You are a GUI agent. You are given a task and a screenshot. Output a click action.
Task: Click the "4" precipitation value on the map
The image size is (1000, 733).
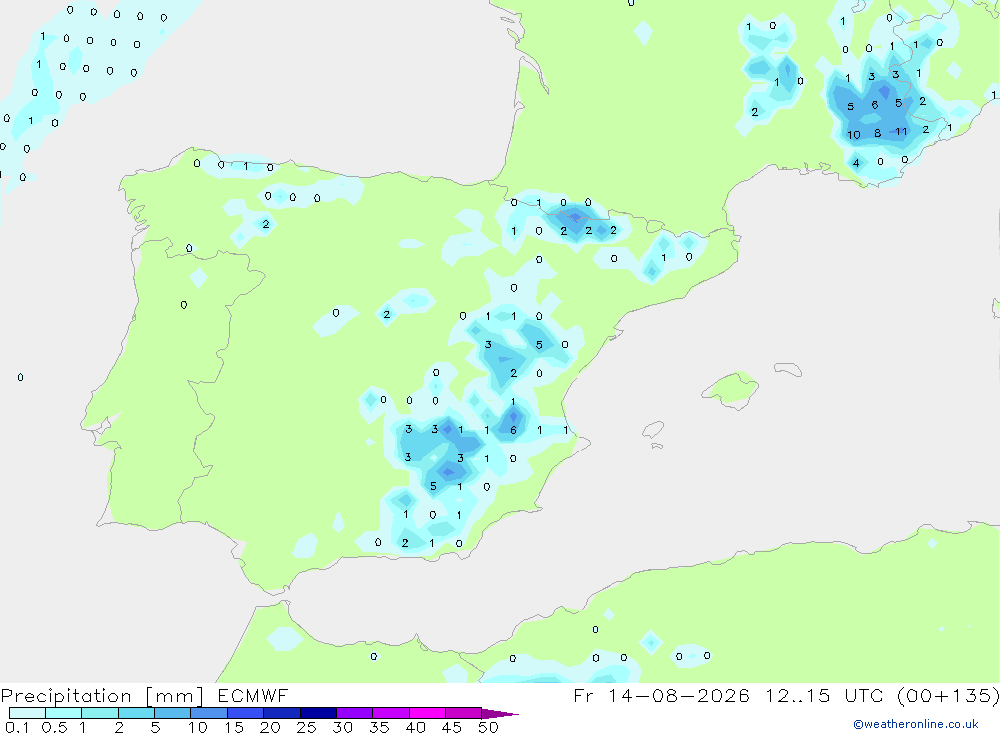point(856,163)
